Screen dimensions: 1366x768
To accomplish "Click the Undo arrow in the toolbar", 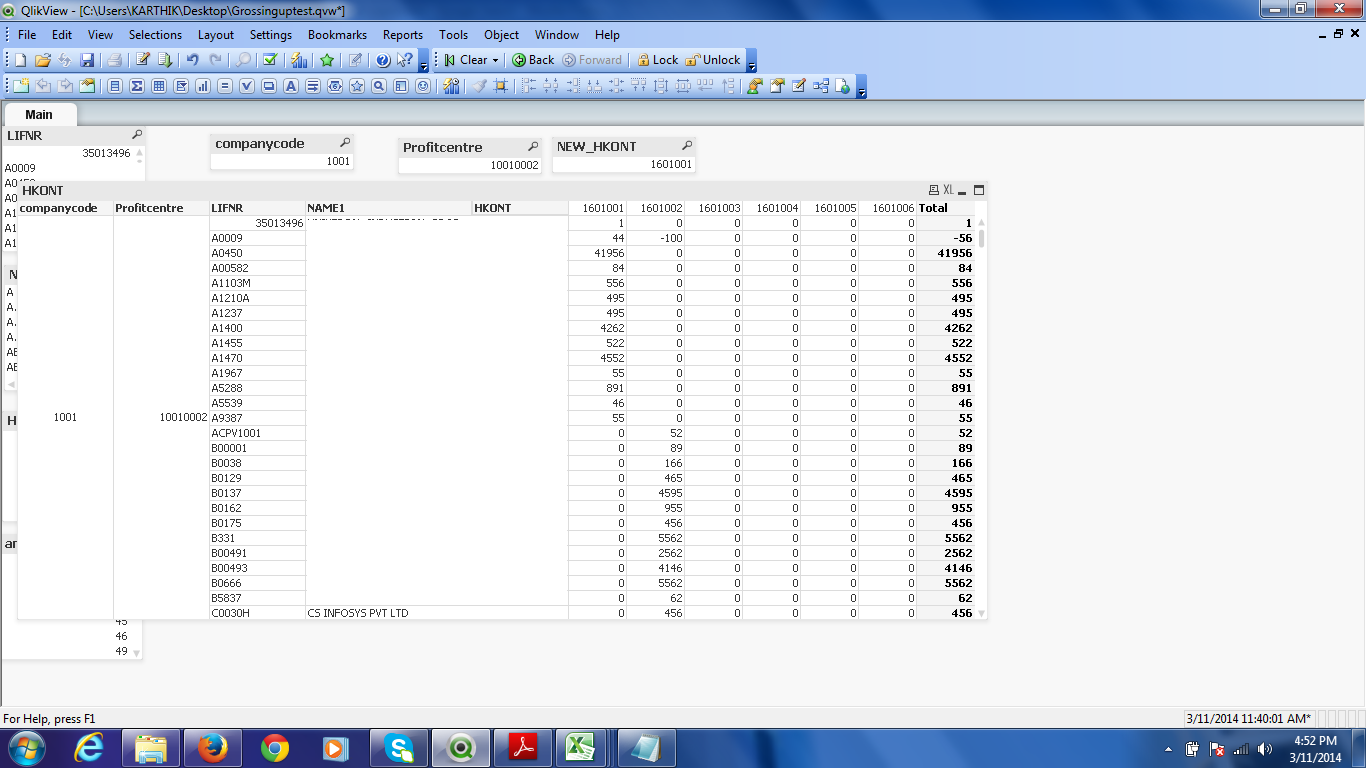I will pyautogui.click(x=193, y=60).
